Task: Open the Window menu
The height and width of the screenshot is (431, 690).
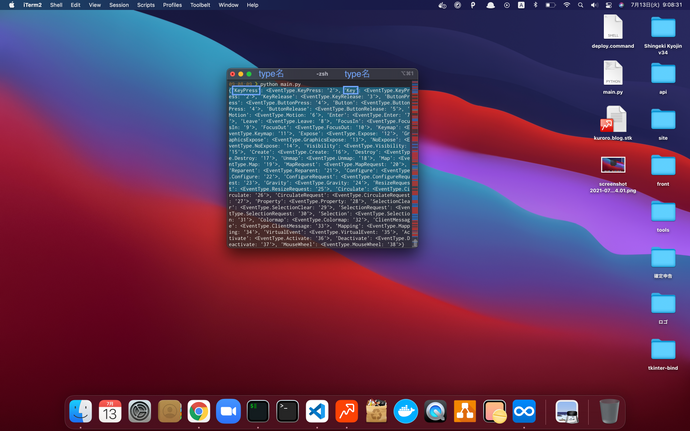Action: click(x=228, y=5)
